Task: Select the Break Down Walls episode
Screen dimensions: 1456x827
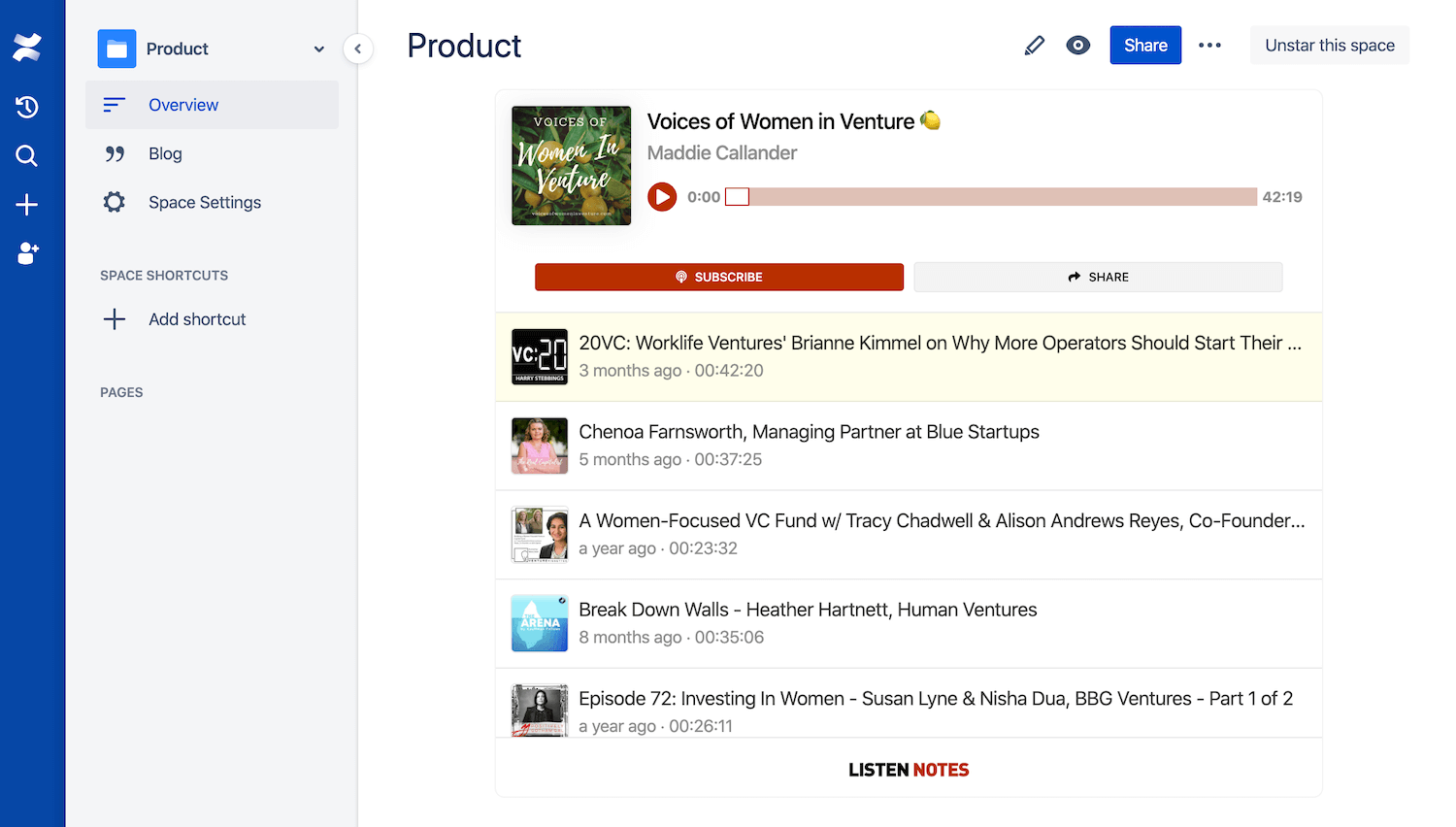Action: tap(909, 624)
